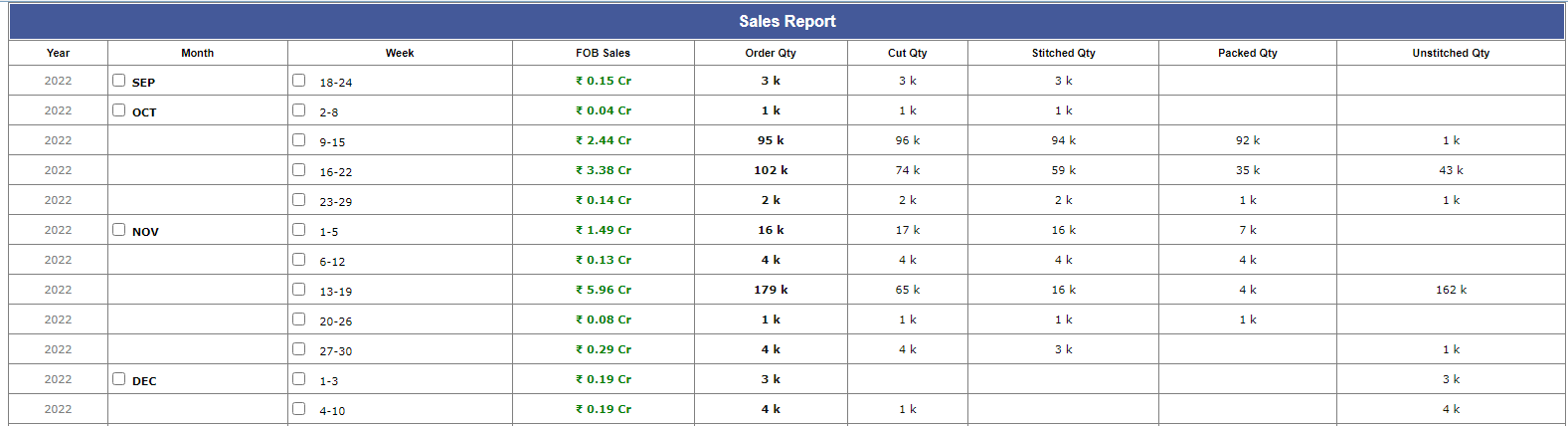This screenshot has height=426, width=1568.
Task: Open the 96 k cut quantity
Action: [908, 140]
